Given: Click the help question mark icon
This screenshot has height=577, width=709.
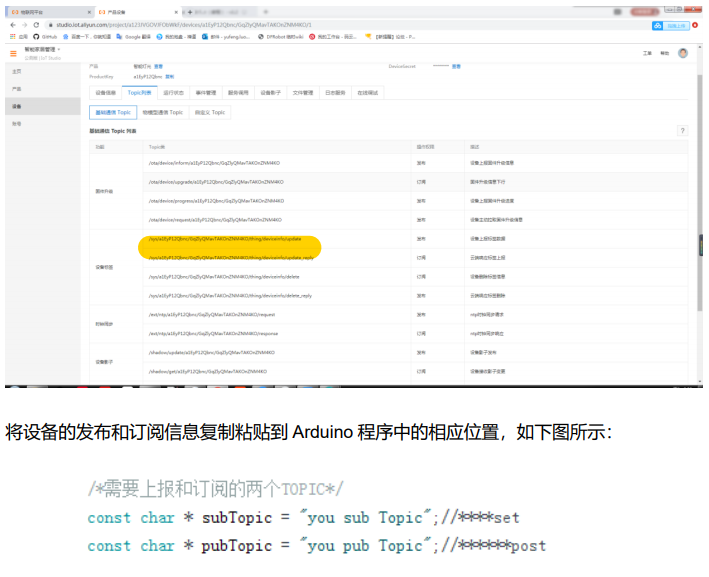Looking at the screenshot, I should click(x=682, y=131).
